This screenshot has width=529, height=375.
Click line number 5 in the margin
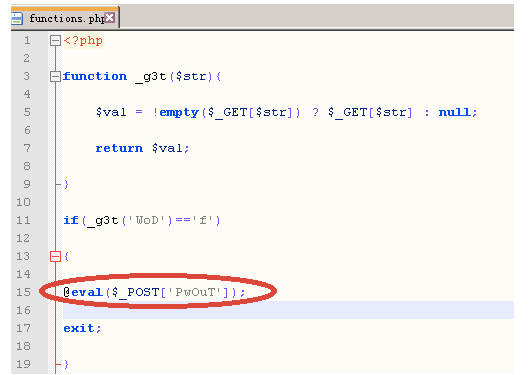coord(27,112)
